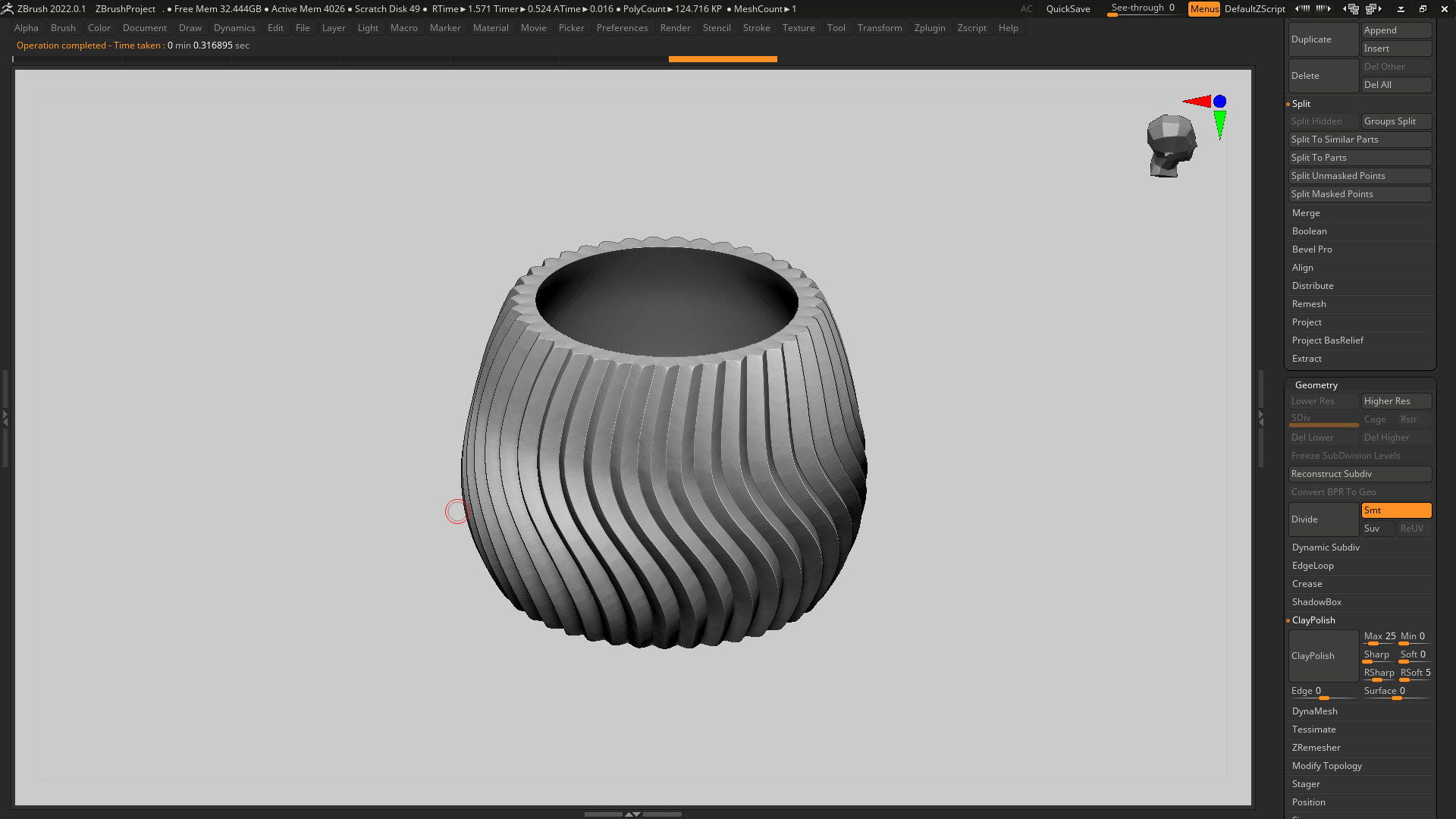Click the left tray divider arrows
This screenshot has width=1456, height=819.
tap(5, 418)
